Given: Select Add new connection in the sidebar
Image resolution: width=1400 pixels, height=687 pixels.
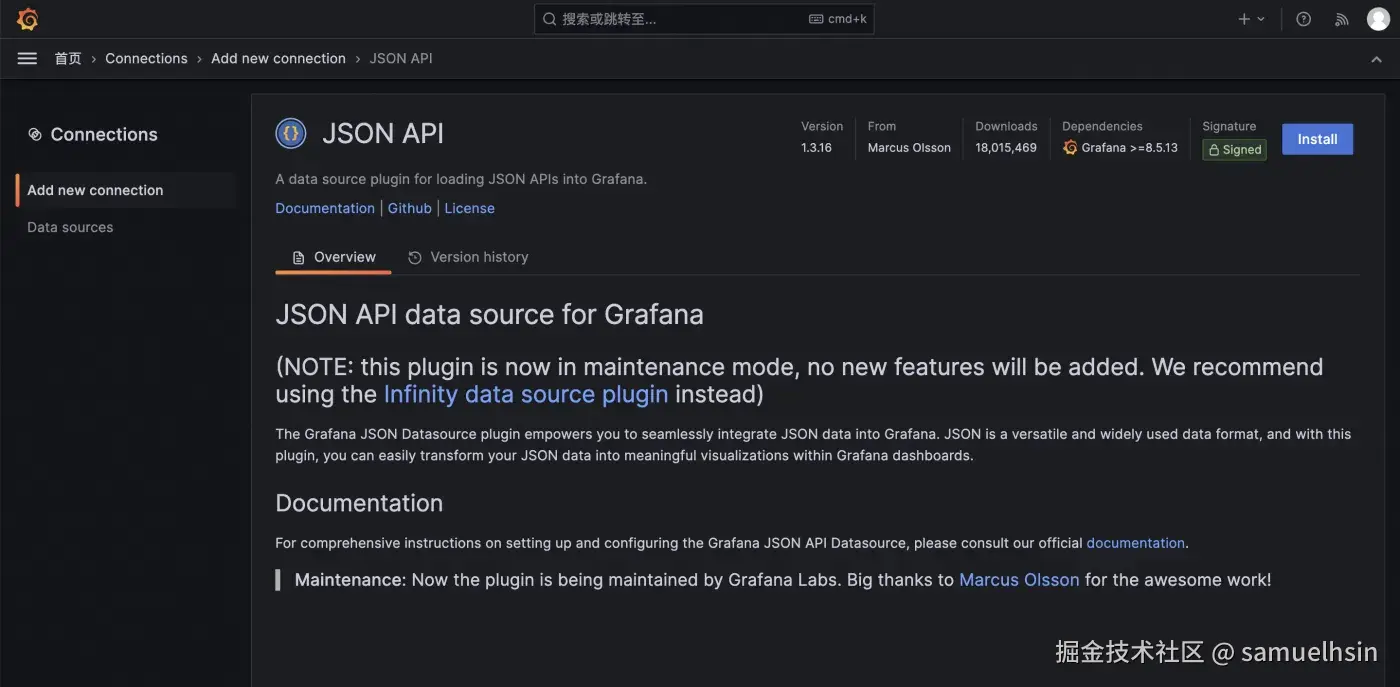Looking at the screenshot, I should point(95,190).
